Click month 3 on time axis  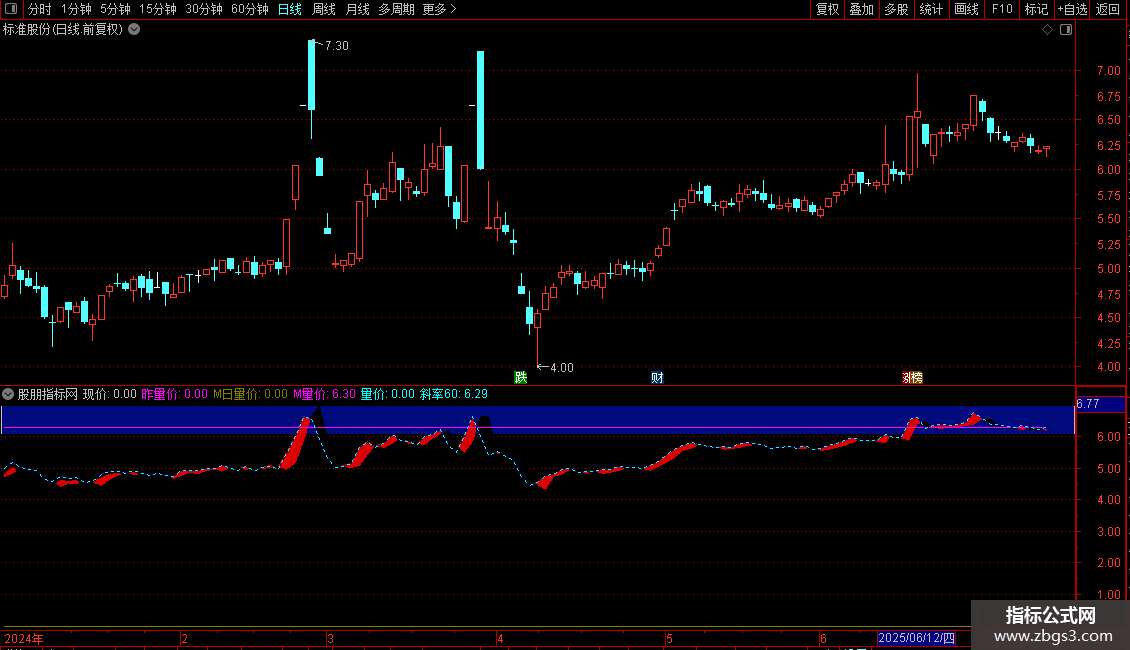point(330,638)
